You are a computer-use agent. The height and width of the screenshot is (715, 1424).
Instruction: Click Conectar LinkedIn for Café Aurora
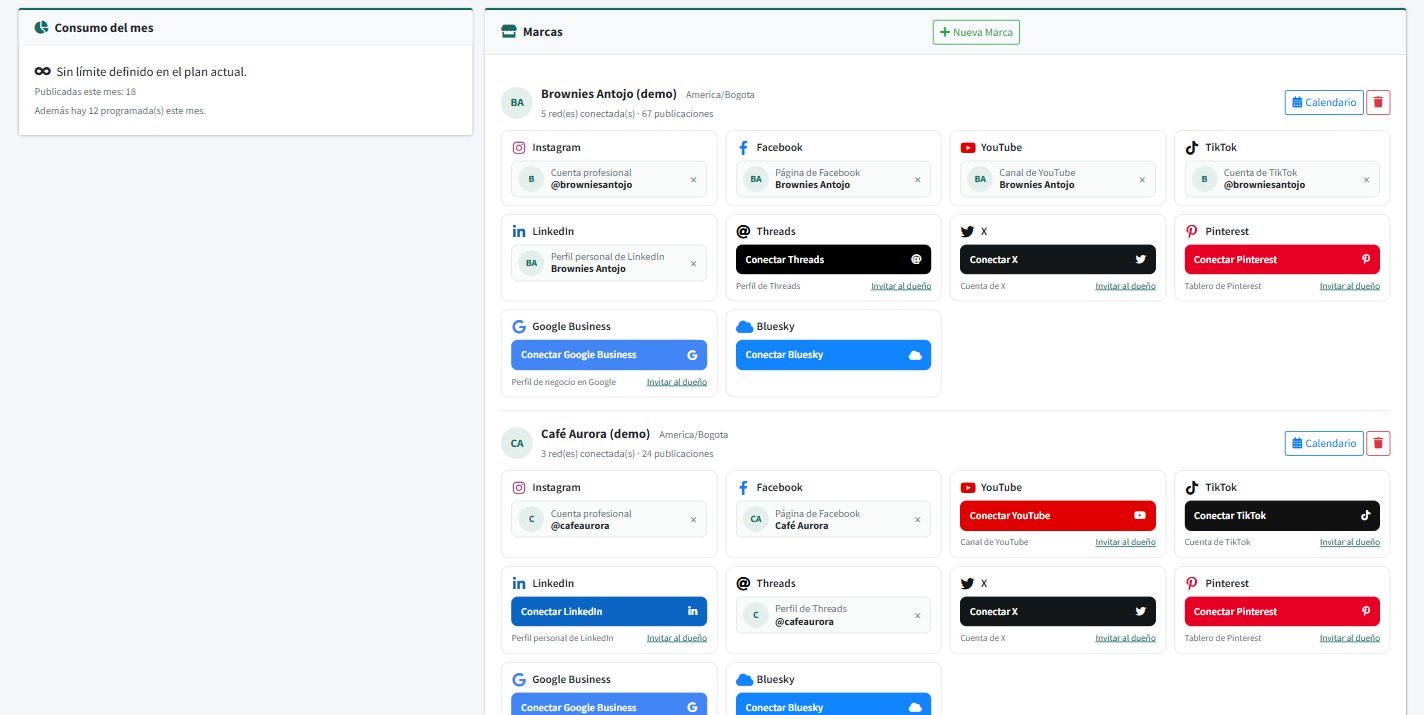(x=609, y=611)
